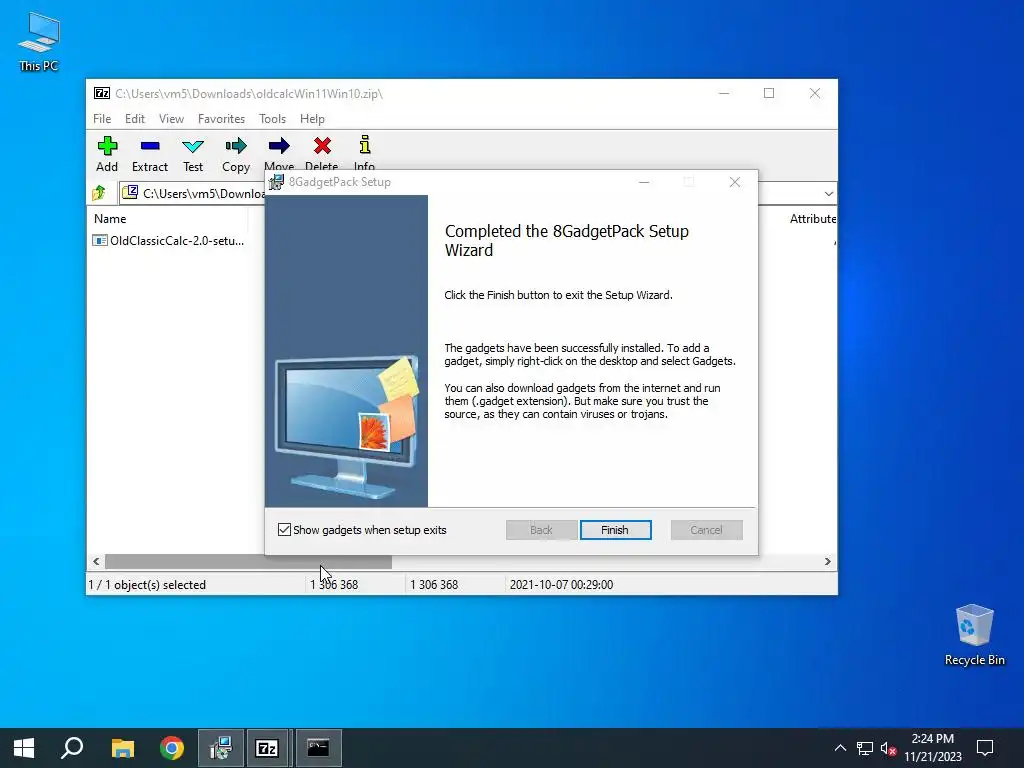Select the Recycle Bin desktop icon
This screenshot has height=768, width=1024.
click(x=974, y=635)
